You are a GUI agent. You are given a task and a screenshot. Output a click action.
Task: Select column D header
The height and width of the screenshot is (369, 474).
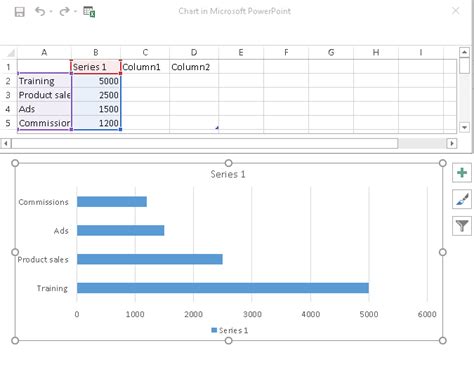coord(194,53)
